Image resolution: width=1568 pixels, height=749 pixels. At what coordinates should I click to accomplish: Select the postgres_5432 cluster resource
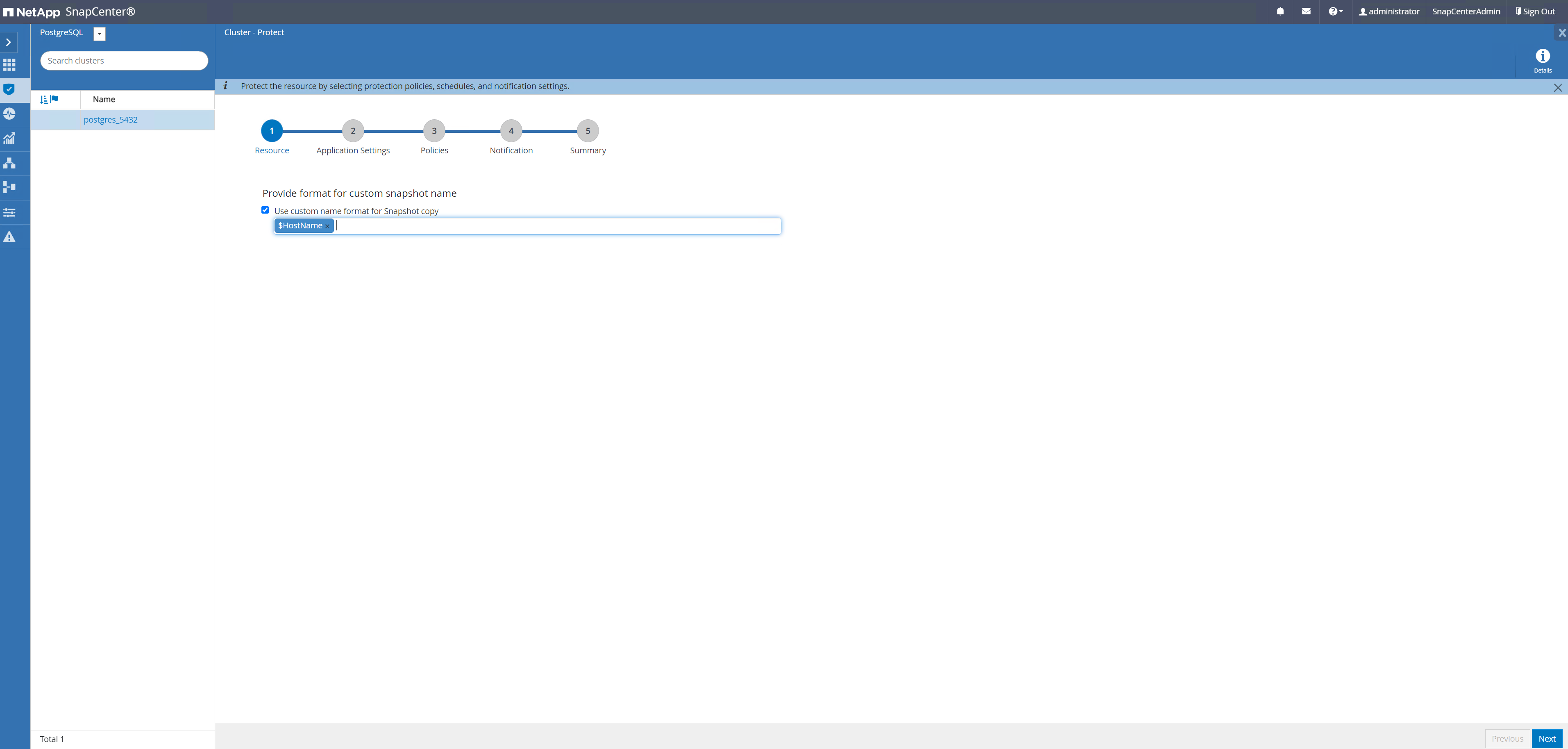pos(110,119)
